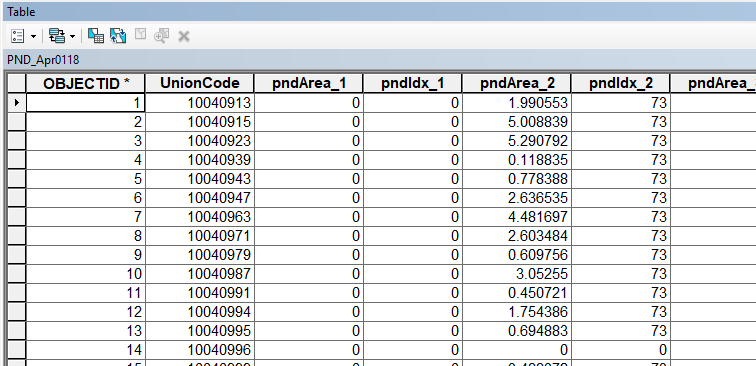Viewport: 756px width, 366px height.
Task: Click the pndArea_2 column header
Action: [x=517, y=83]
